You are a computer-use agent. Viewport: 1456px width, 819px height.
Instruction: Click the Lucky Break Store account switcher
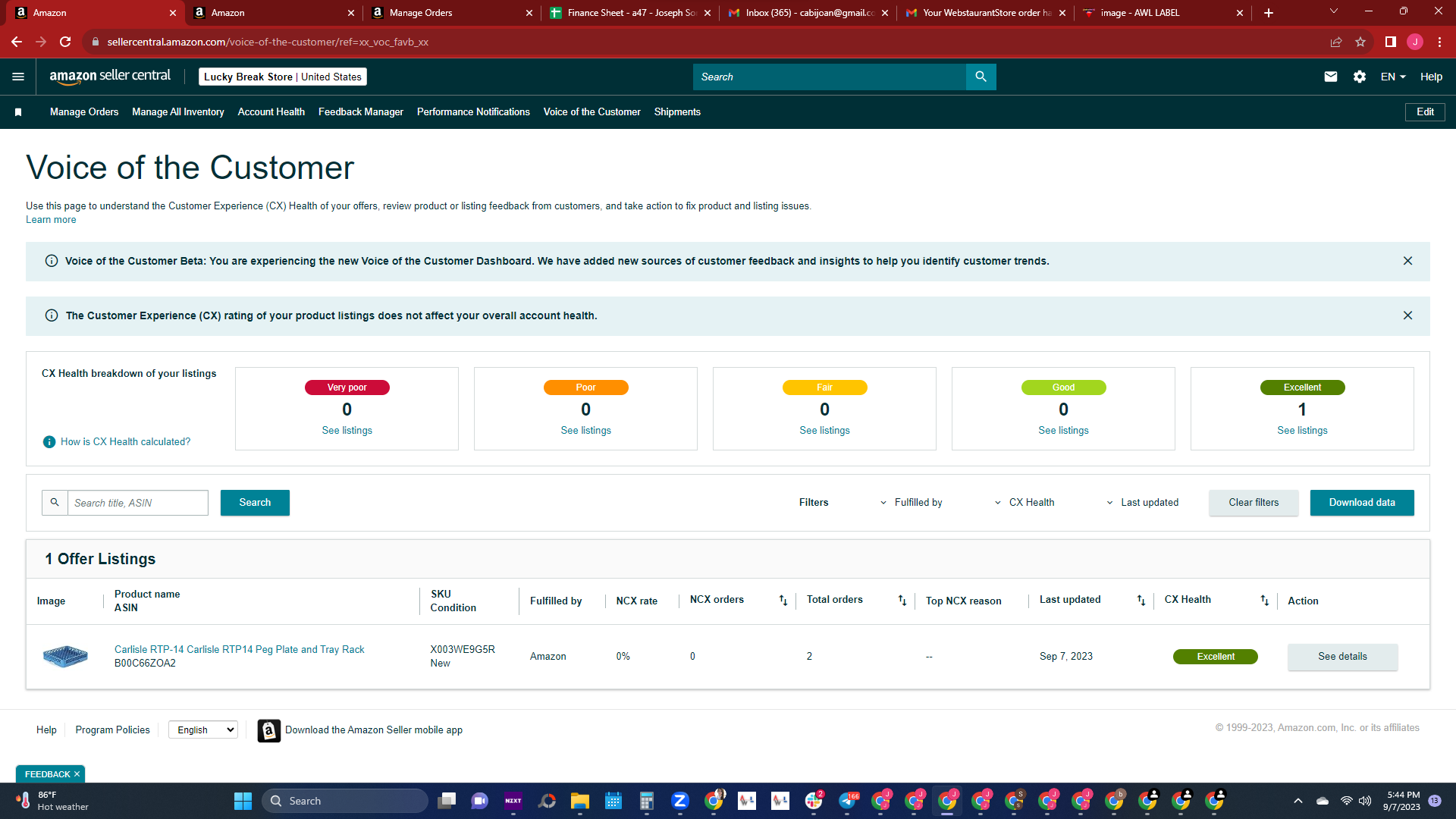point(282,77)
